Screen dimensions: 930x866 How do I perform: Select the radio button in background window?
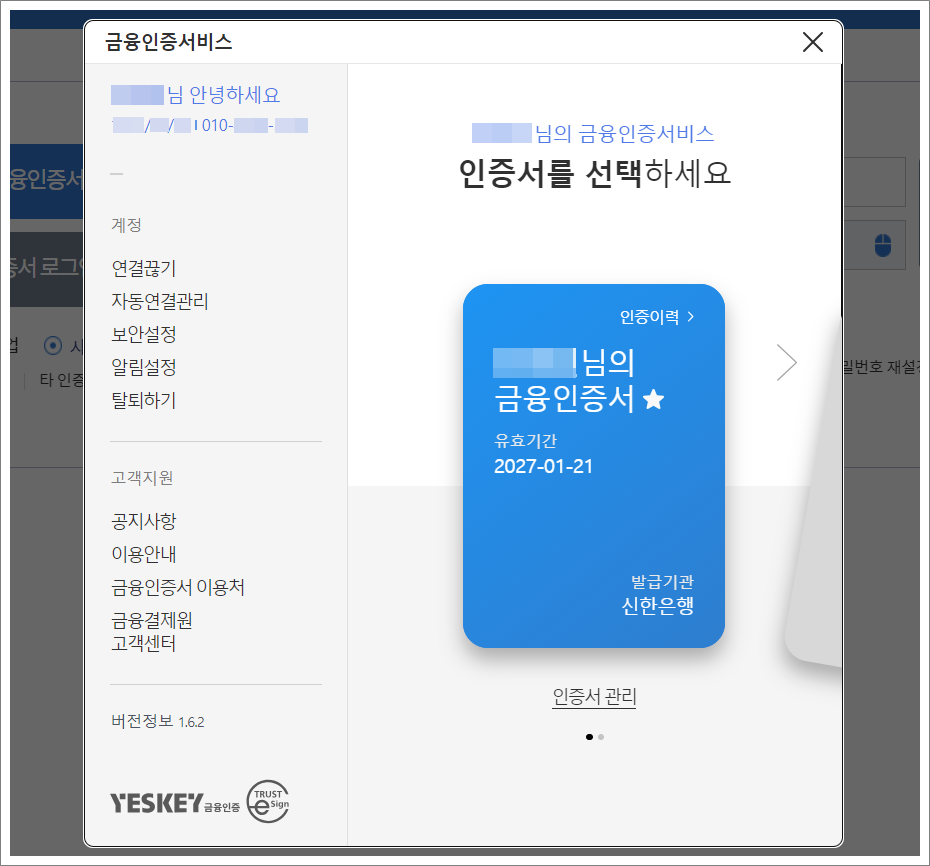click(x=53, y=345)
